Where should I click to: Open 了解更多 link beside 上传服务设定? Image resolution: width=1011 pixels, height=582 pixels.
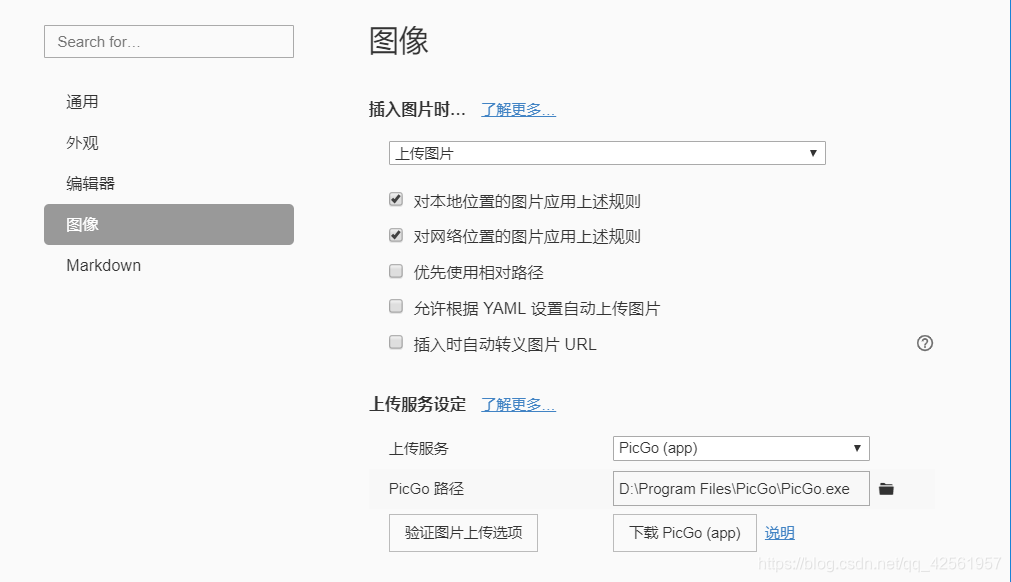tap(517, 404)
